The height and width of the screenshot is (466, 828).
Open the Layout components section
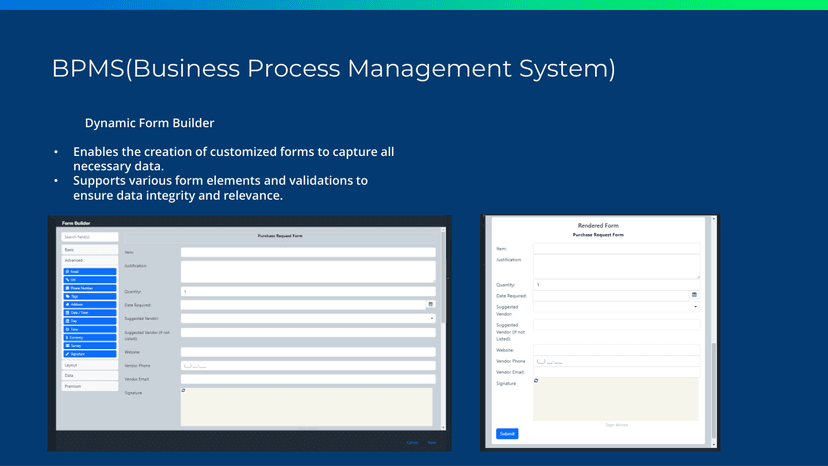(x=89, y=365)
